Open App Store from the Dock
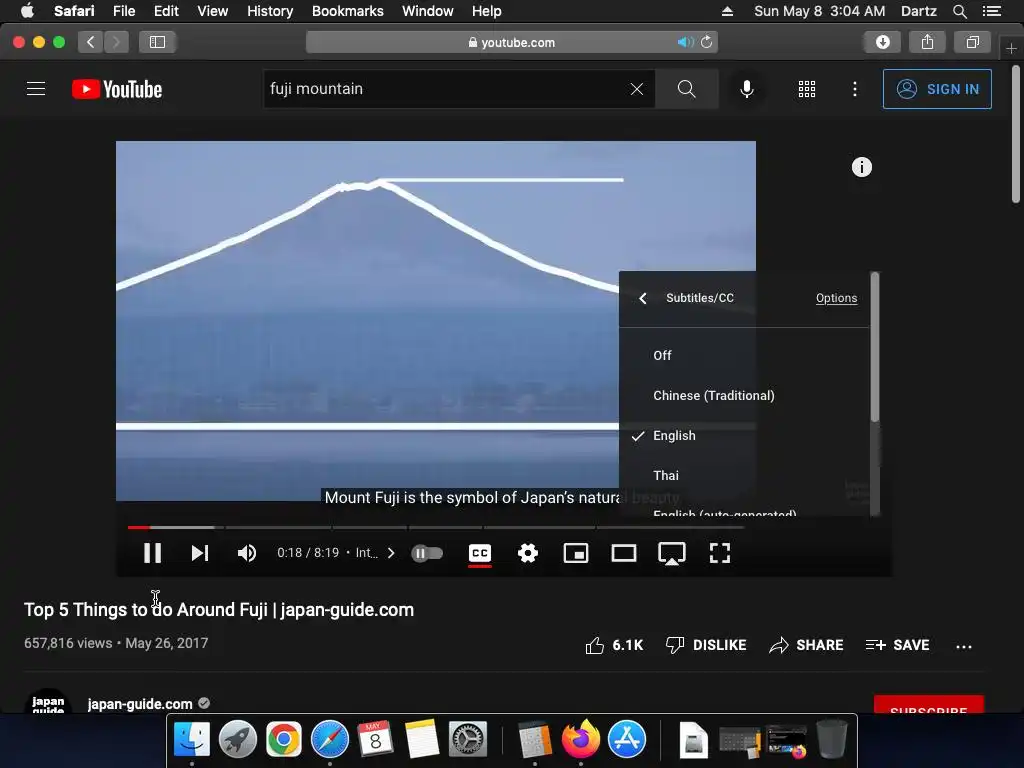Image resolution: width=1024 pixels, height=768 pixels. pyautogui.click(x=627, y=739)
